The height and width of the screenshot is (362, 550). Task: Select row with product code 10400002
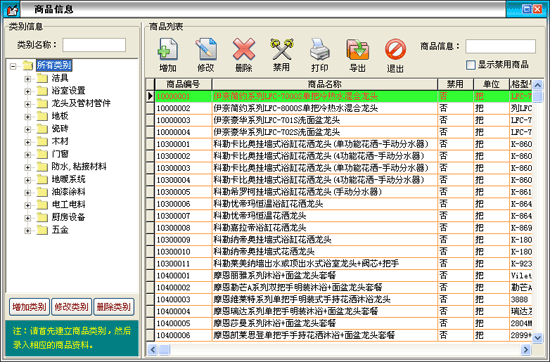339,287
